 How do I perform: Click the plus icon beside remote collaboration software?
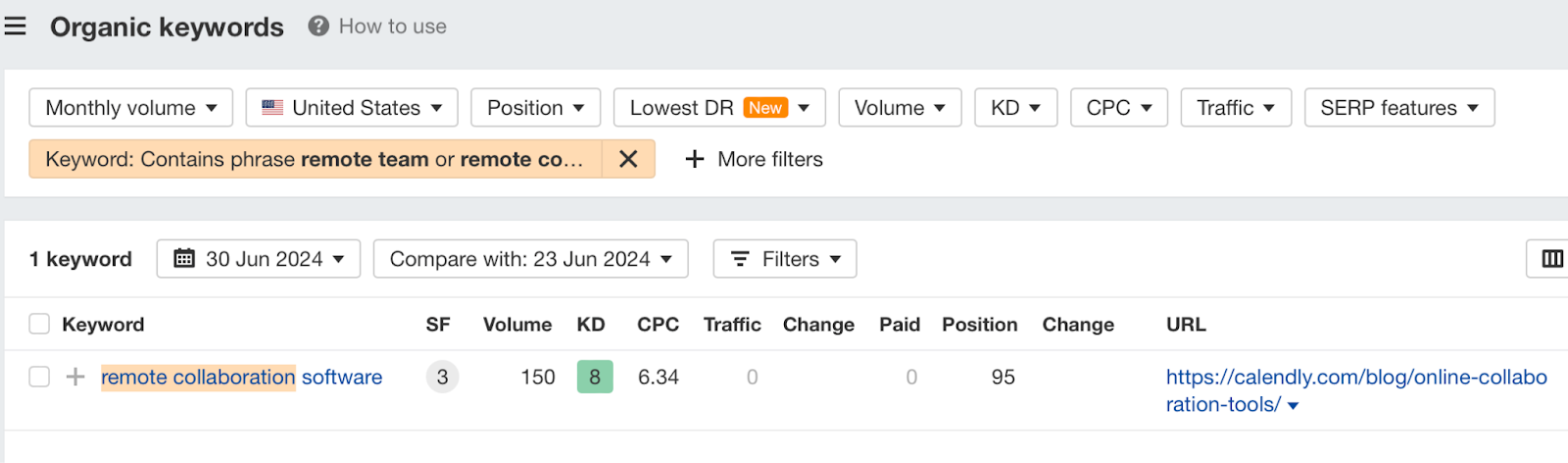[x=75, y=377]
